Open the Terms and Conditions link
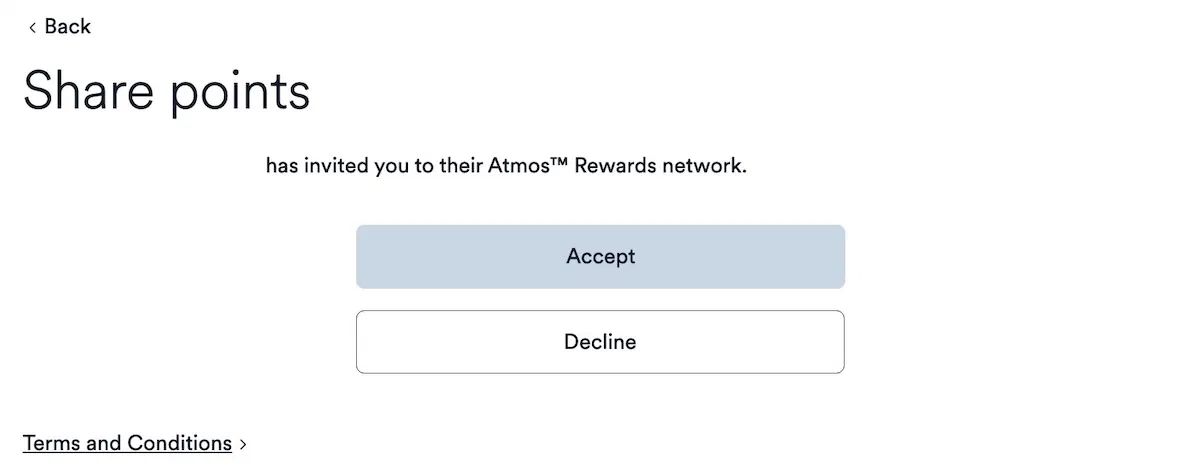Viewport: 1200px width, 474px height. click(127, 443)
